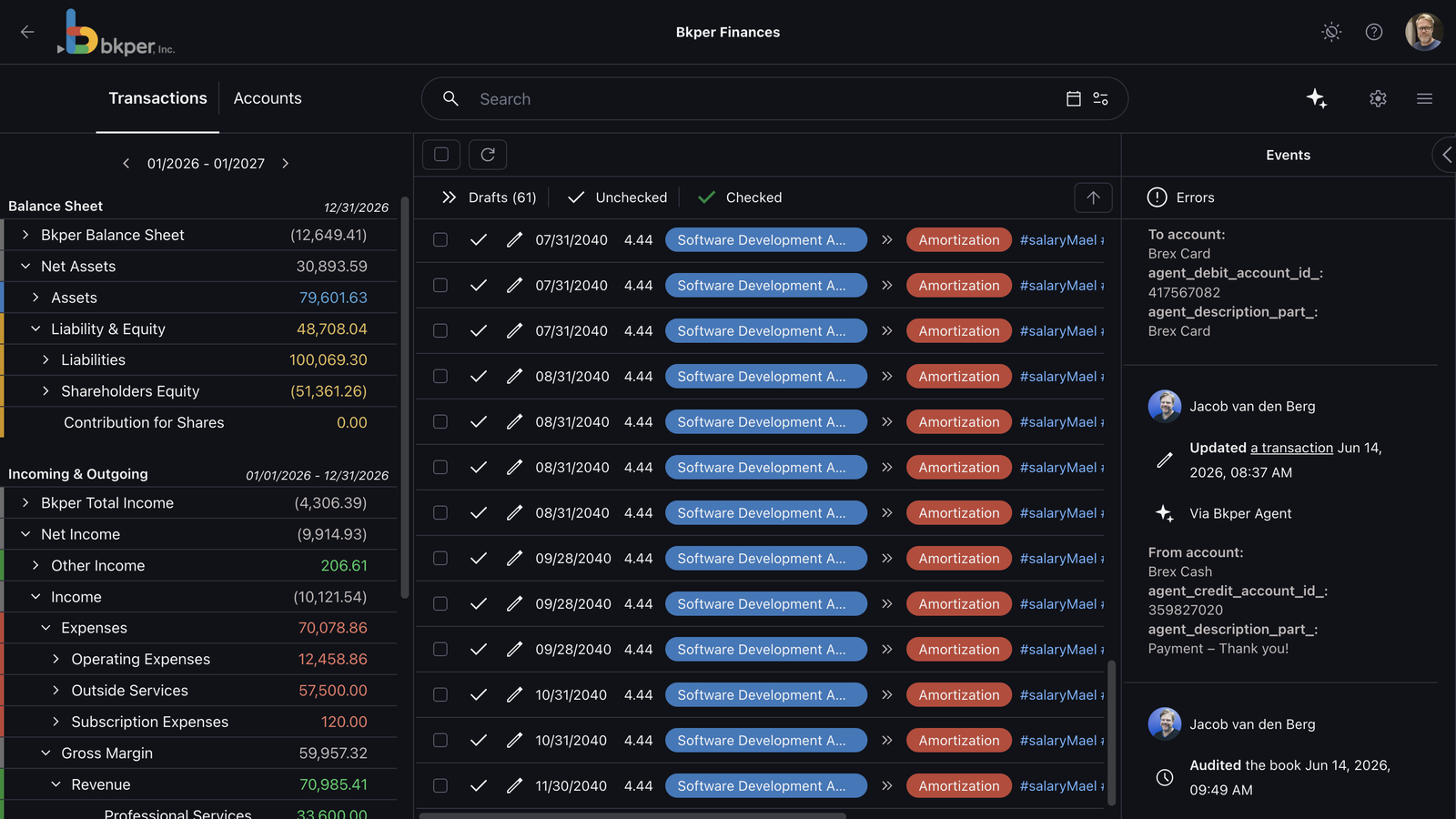
Task: Refresh the transactions list
Action: pyautogui.click(x=488, y=155)
